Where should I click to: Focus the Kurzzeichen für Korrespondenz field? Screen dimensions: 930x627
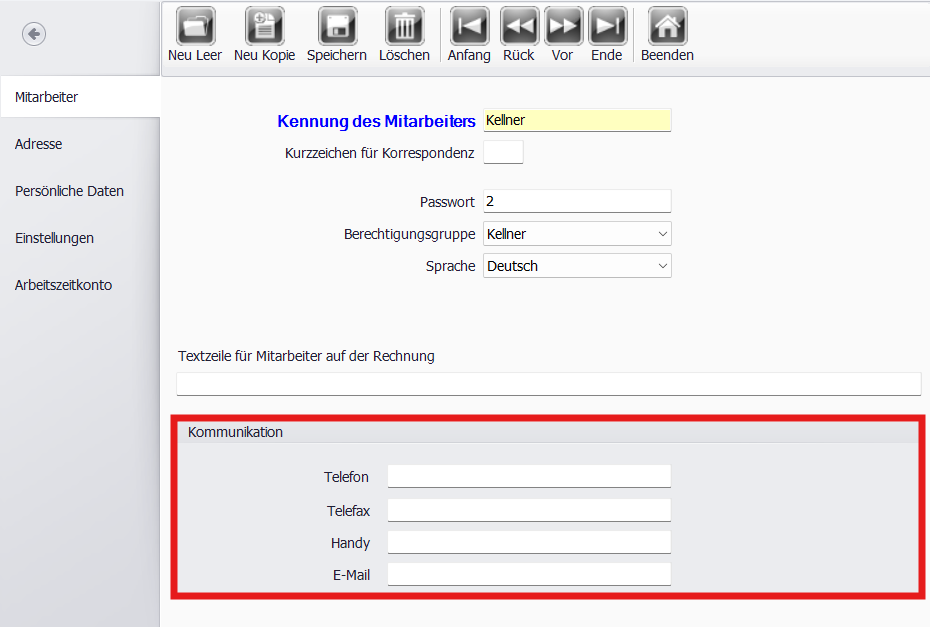(504, 152)
